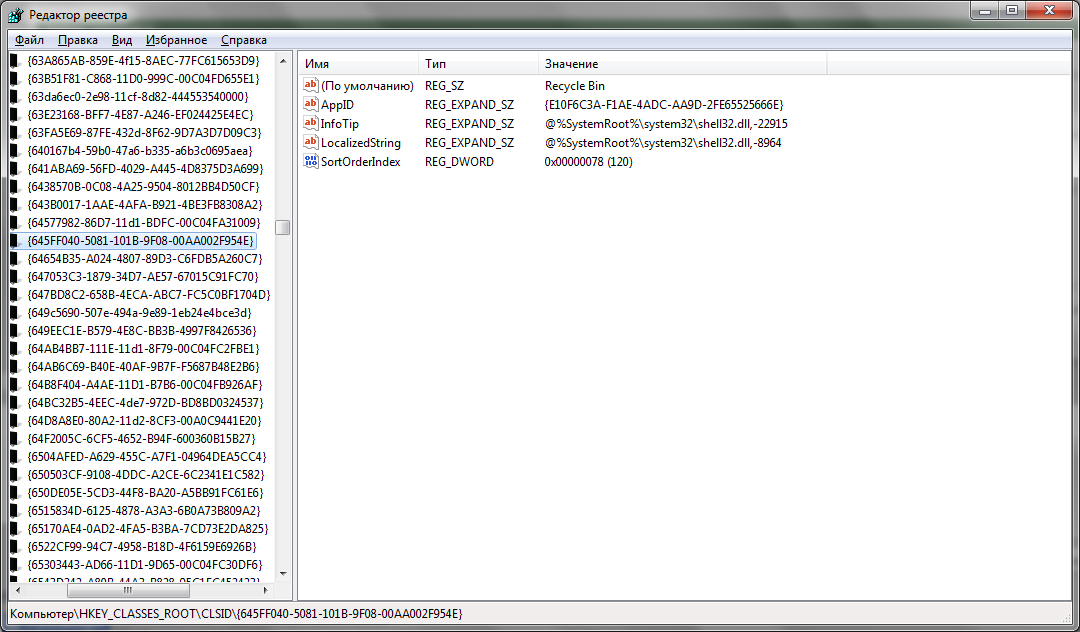
Task: Open the Правка menu
Action: (78, 40)
